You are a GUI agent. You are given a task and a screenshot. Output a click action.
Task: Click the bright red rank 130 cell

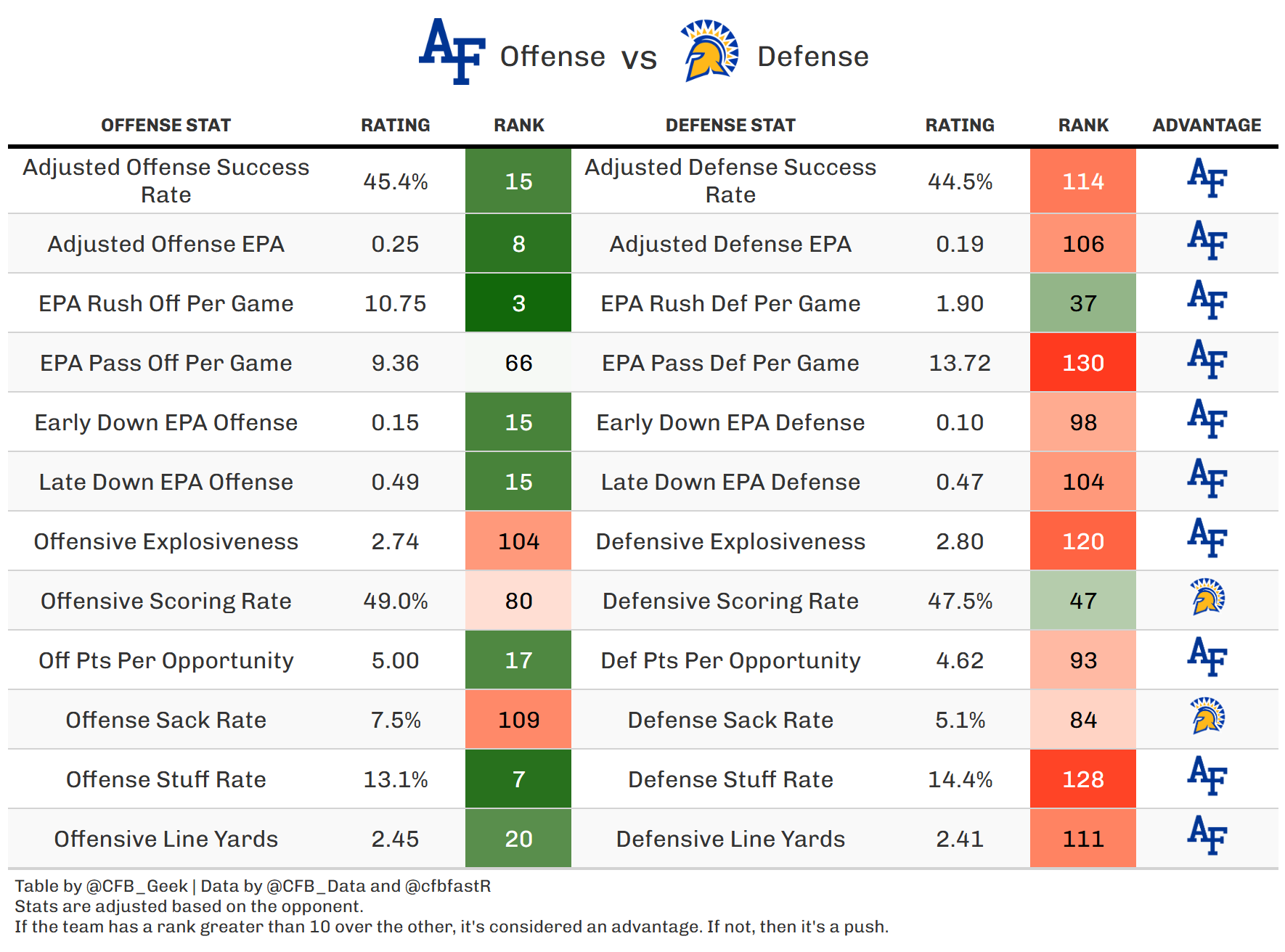coord(1082,363)
